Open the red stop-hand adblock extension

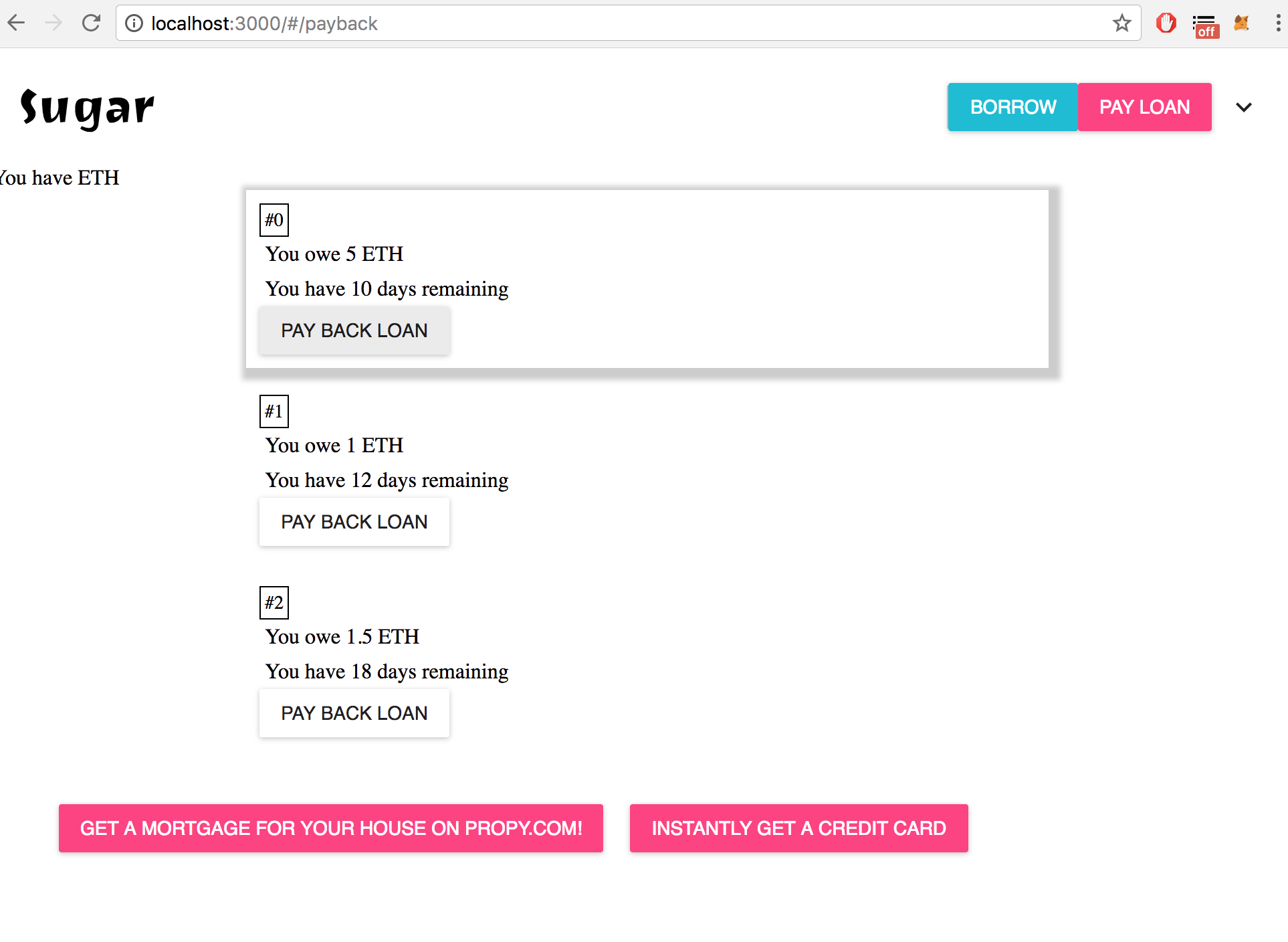point(1166,23)
